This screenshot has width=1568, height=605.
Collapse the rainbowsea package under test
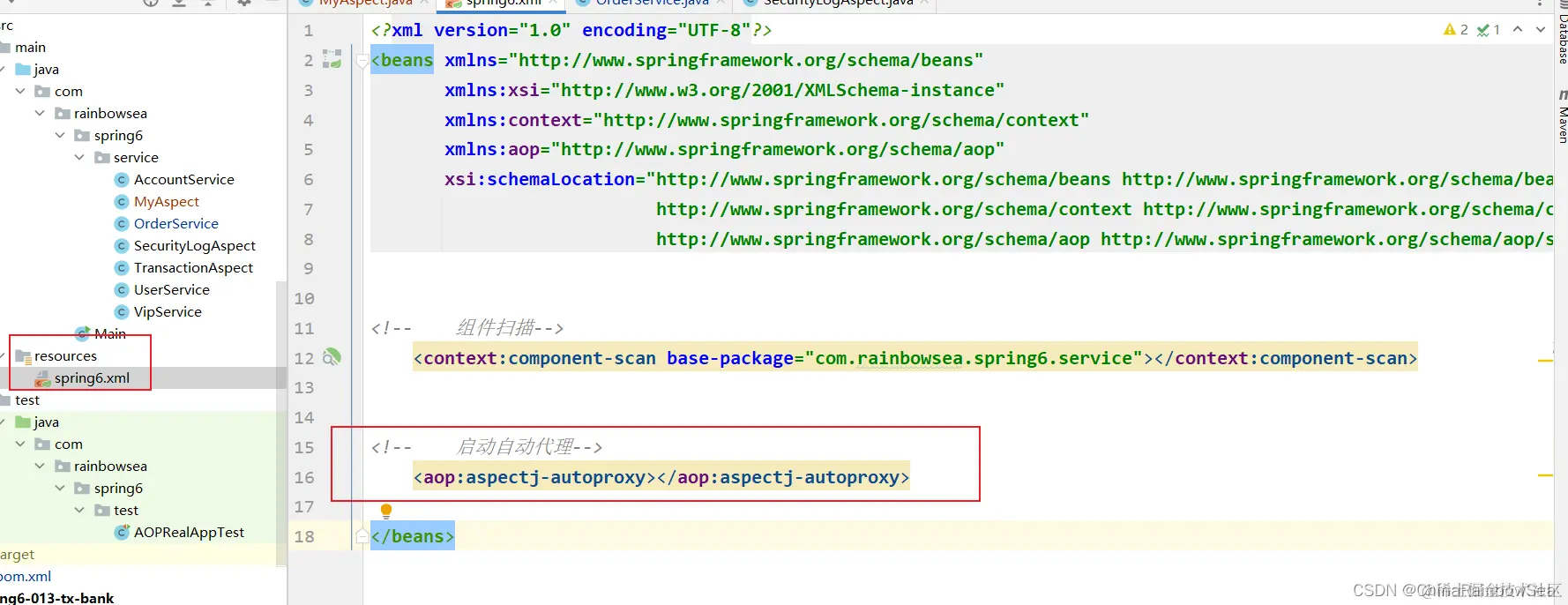coord(40,466)
